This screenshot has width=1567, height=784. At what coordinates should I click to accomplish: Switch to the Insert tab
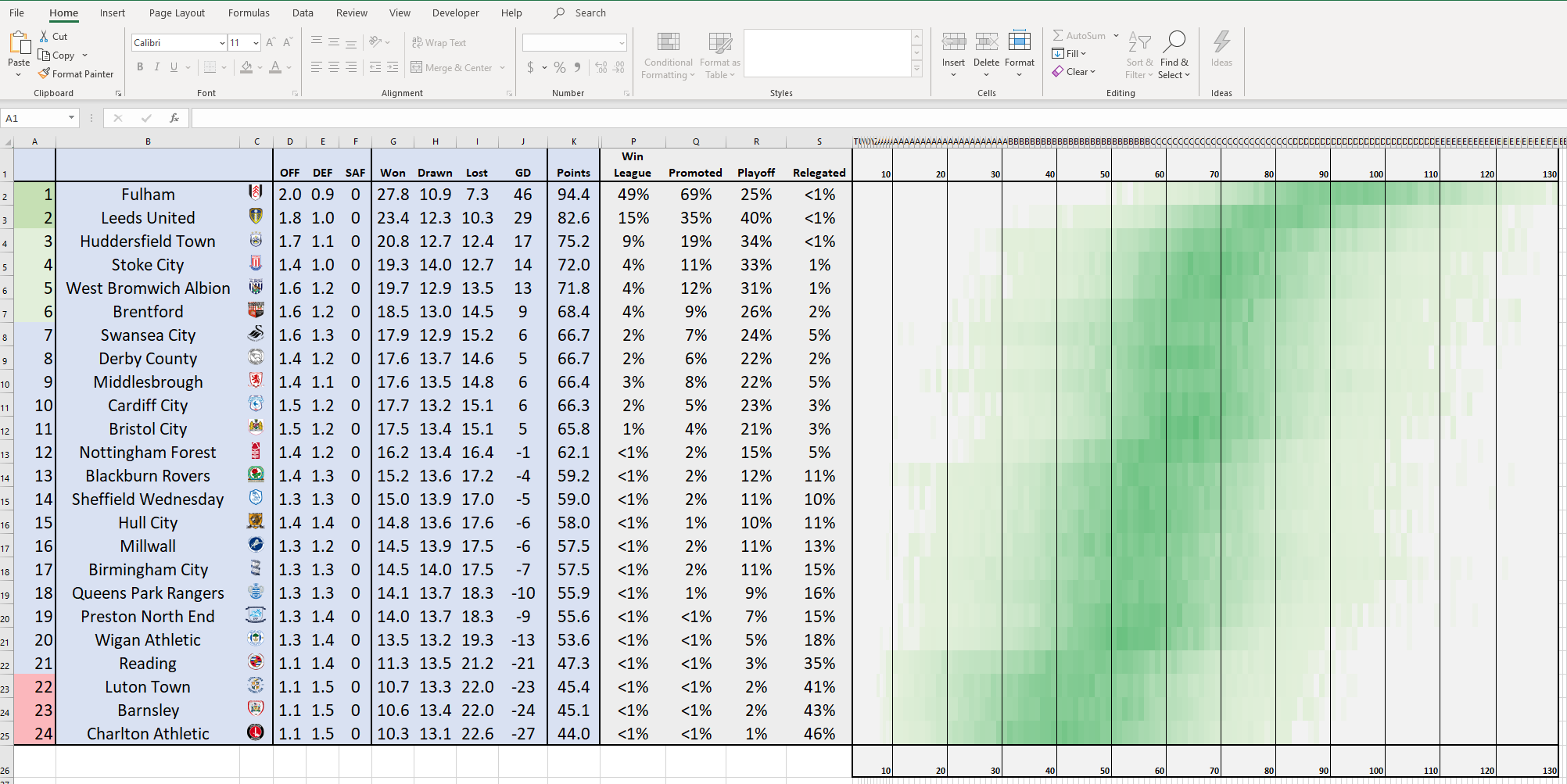(x=113, y=13)
